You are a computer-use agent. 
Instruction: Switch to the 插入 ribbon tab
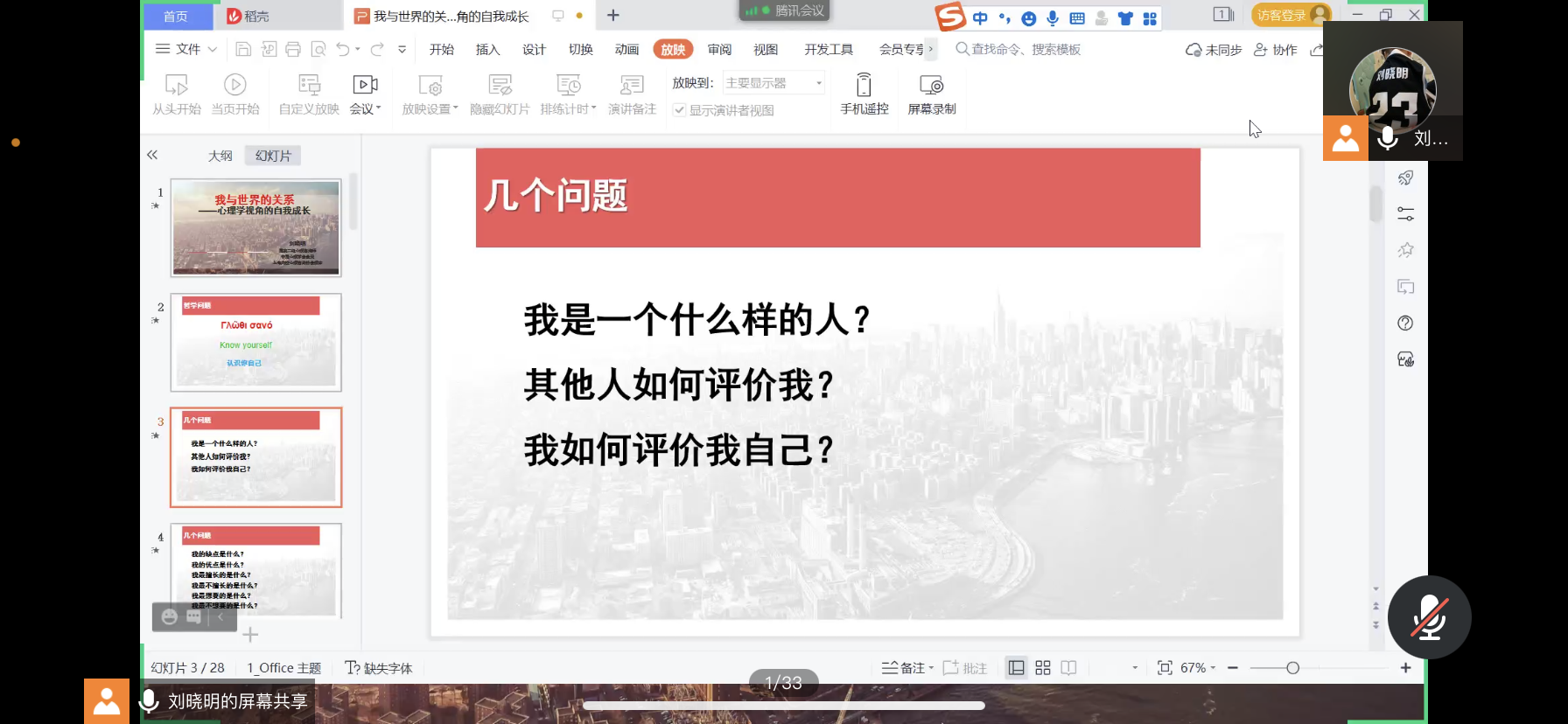487,50
